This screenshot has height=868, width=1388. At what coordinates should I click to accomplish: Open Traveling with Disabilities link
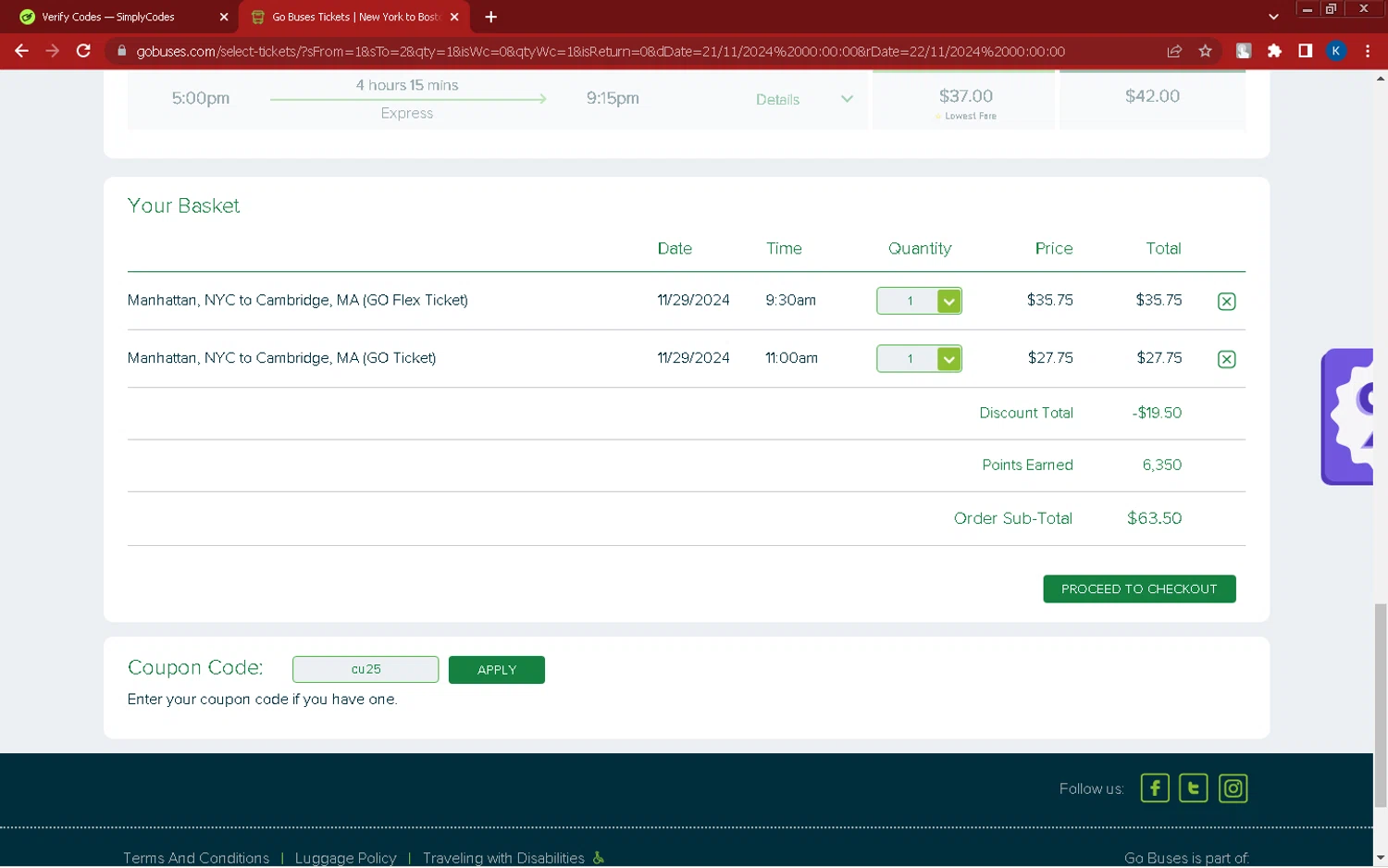pos(503,858)
